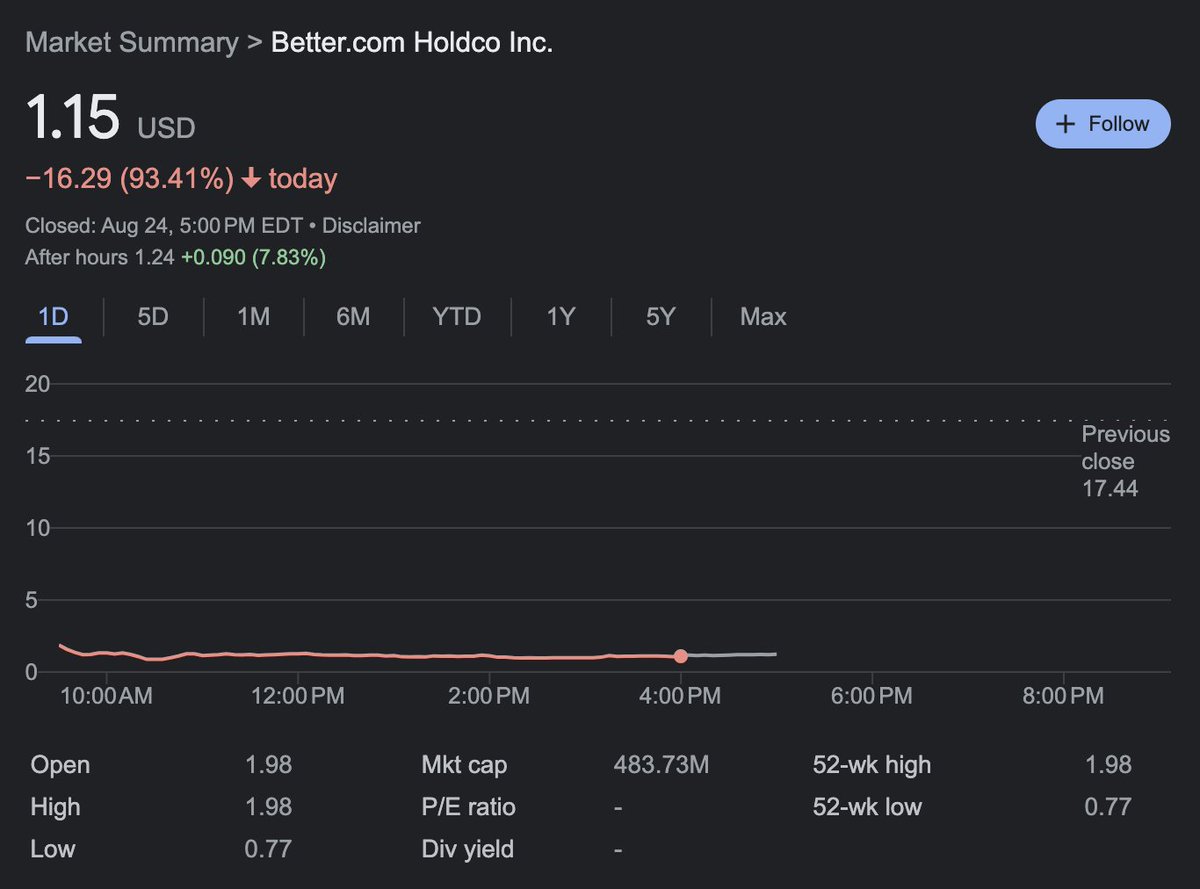The width and height of the screenshot is (1200, 889).
Task: Open the Market Summary breadcrumb link
Action: (x=131, y=43)
